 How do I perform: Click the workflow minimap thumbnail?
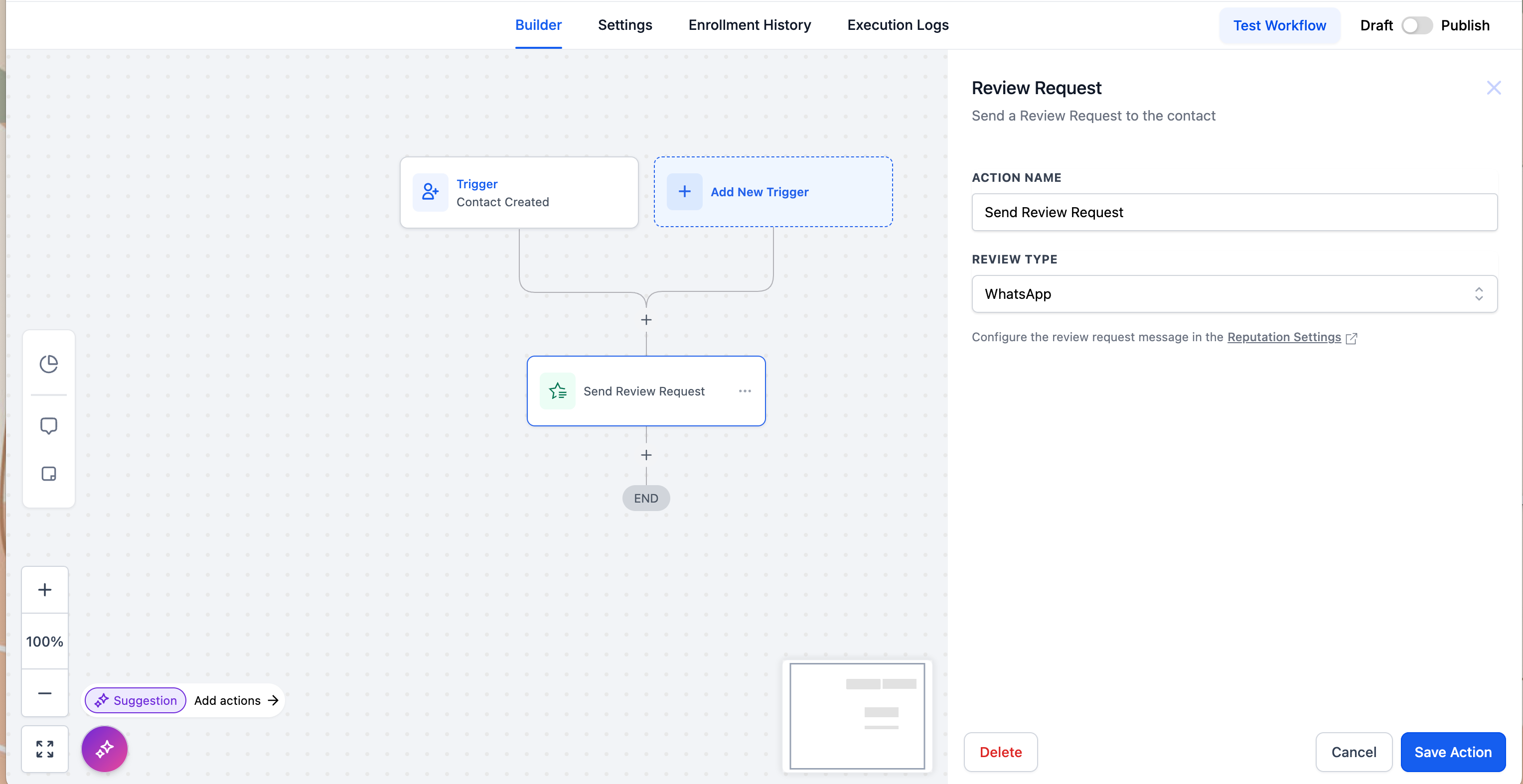tap(857, 715)
